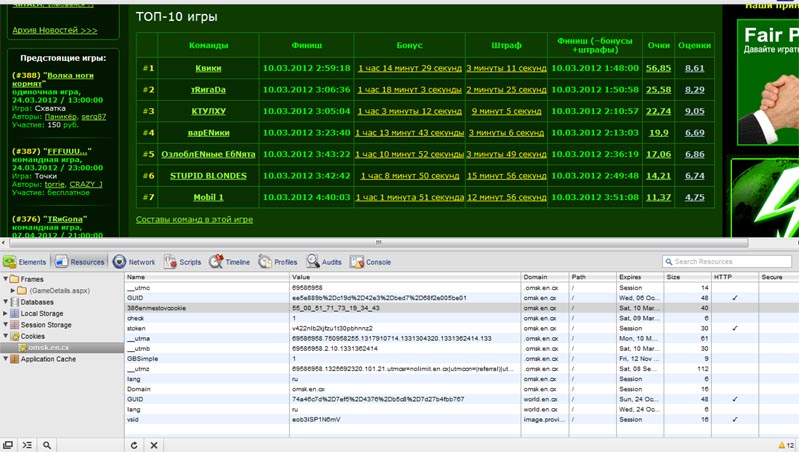Click the dock-to-window icon in status bar
Image resolution: width=799 pixels, height=452 pixels.
point(8,445)
